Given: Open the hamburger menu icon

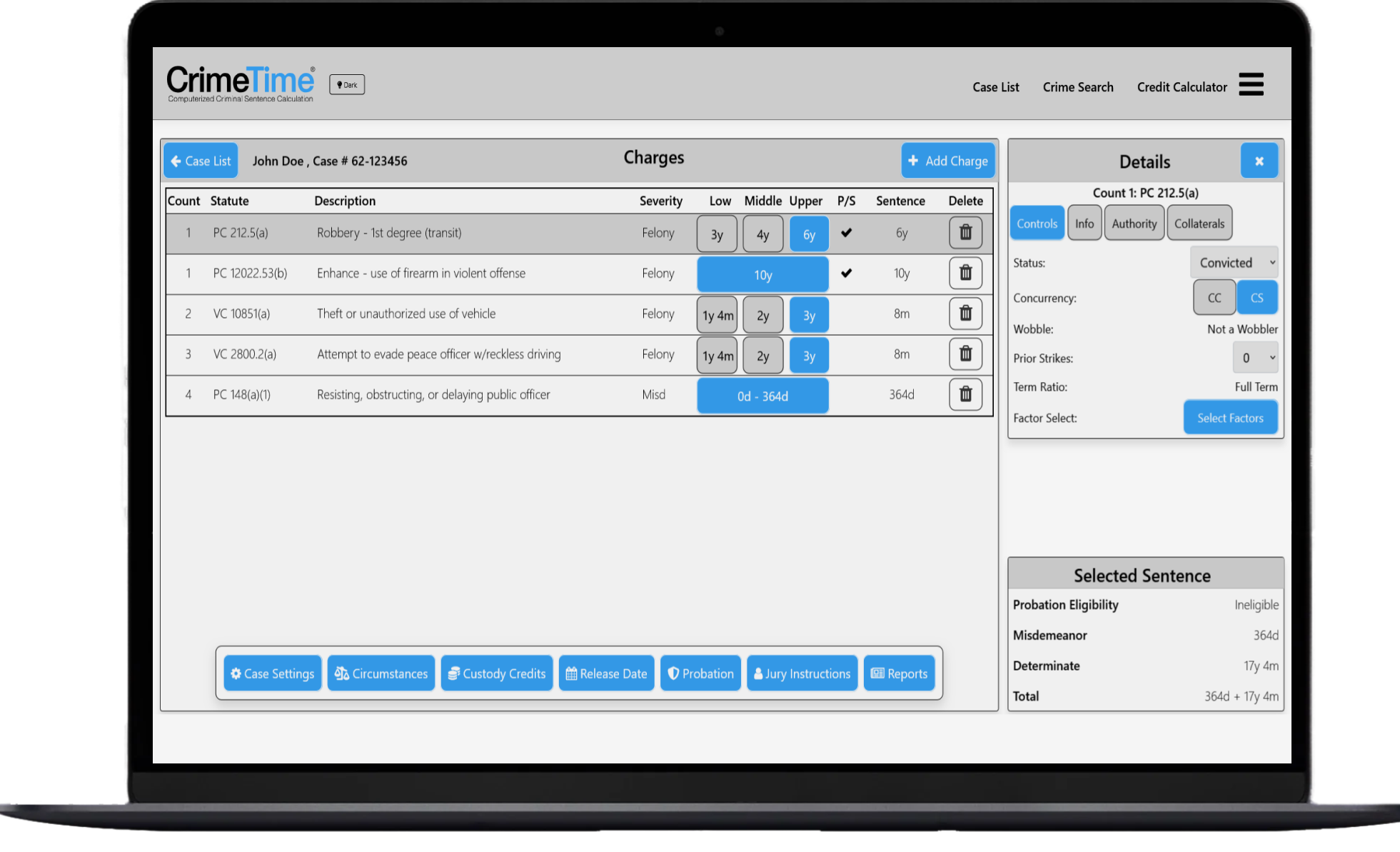Looking at the screenshot, I should pos(1251,84).
